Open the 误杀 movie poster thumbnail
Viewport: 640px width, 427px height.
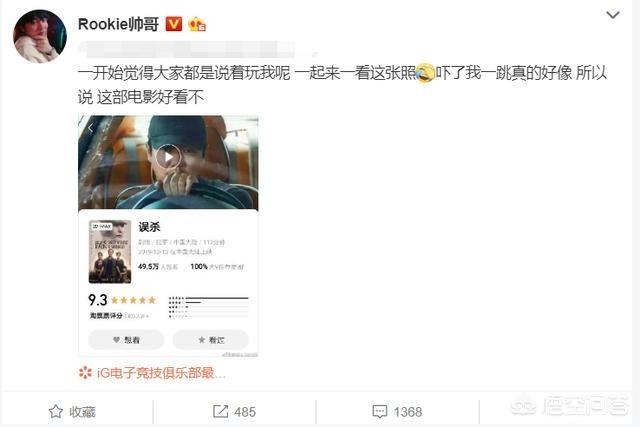click(110, 251)
